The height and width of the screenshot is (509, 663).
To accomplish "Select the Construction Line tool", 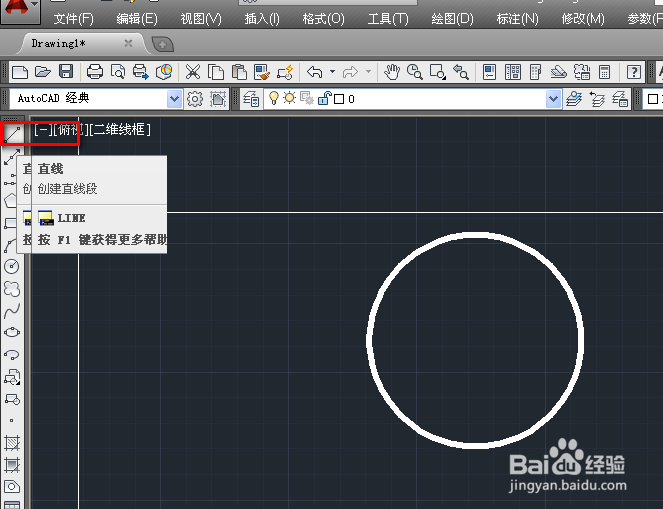I will (12, 157).
